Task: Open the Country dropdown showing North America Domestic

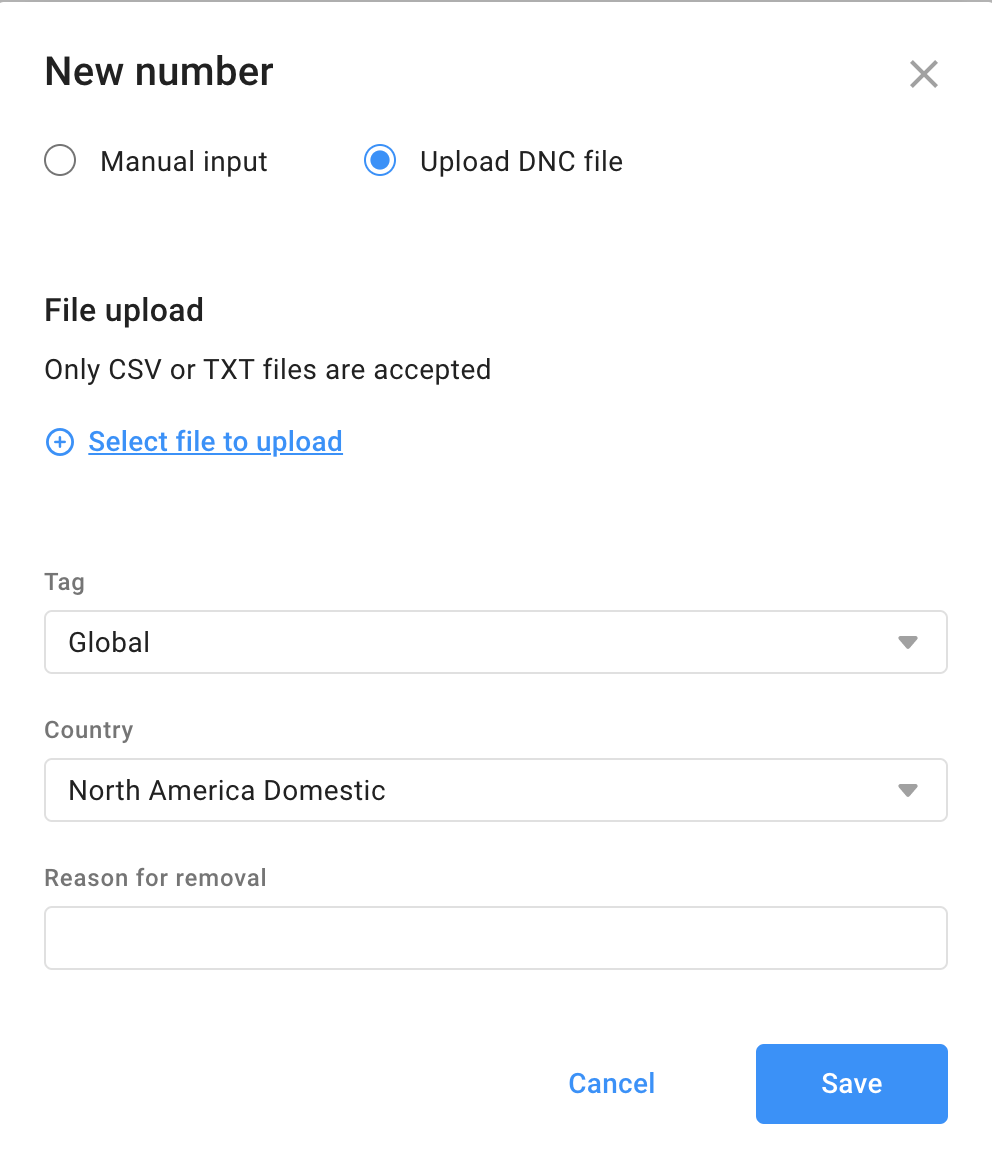Action: coord(496,790)
